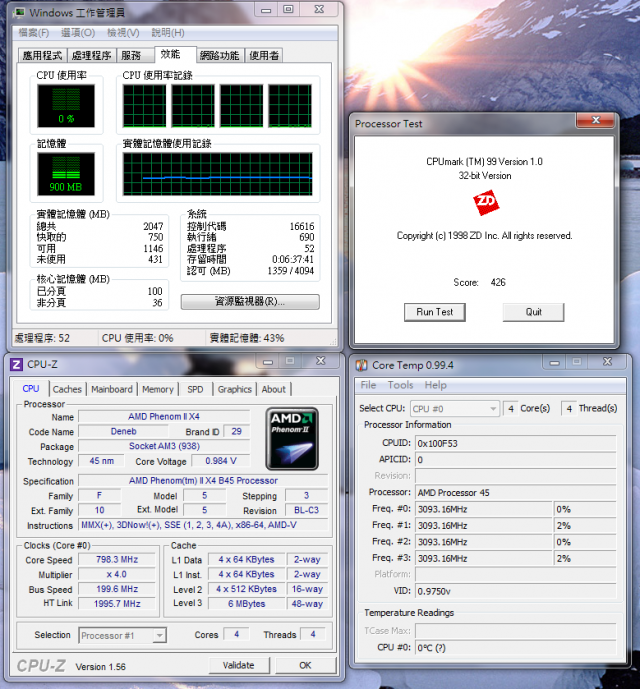Click the memory gauge showing 900 MB

coord(66,174)
